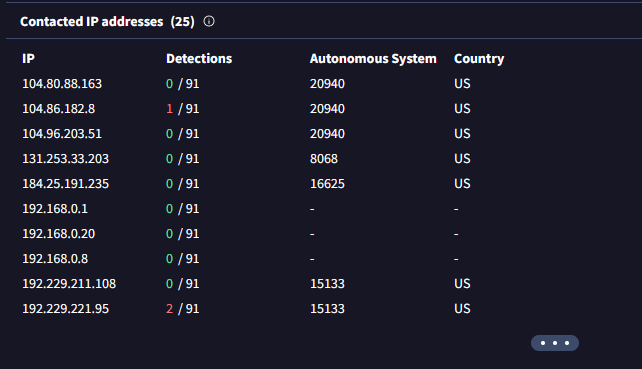Expand more IP addresses with the ellipsis button
Image resolution: width=642 pixels, height=369 pixels.
click(555, 343)
